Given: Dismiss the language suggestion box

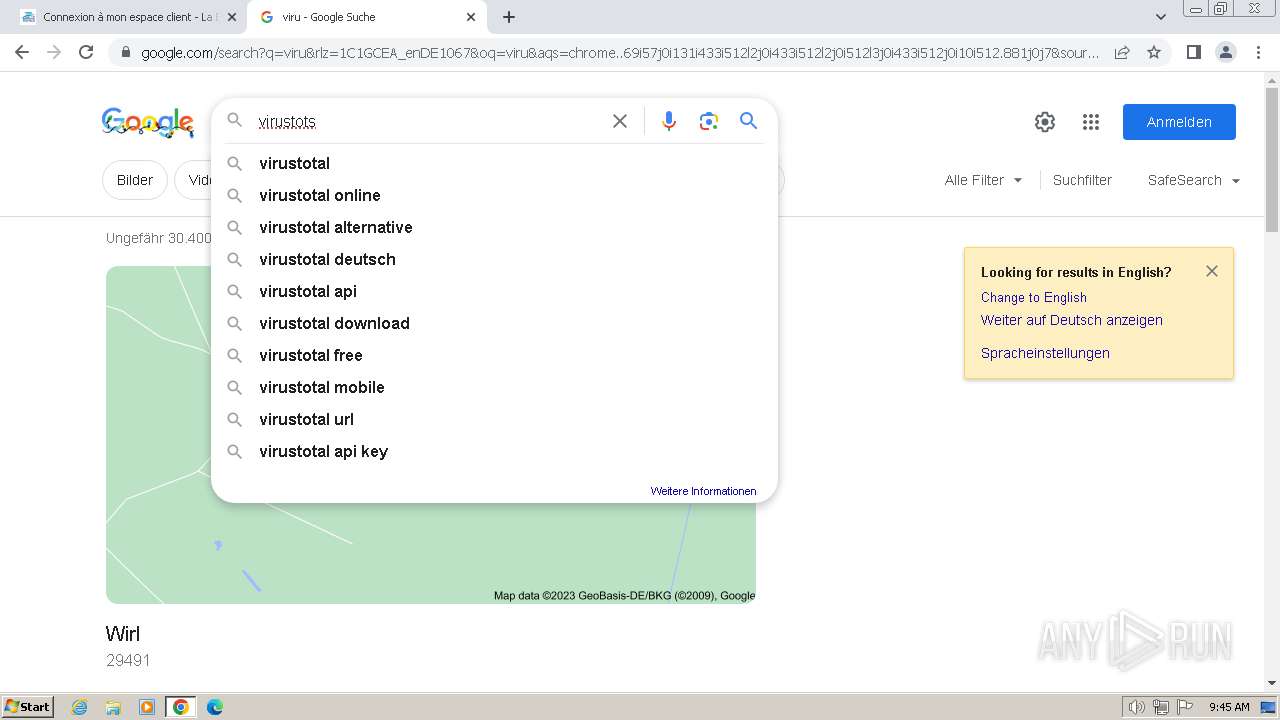Looking at the screenshot, I should [1212, 271].
